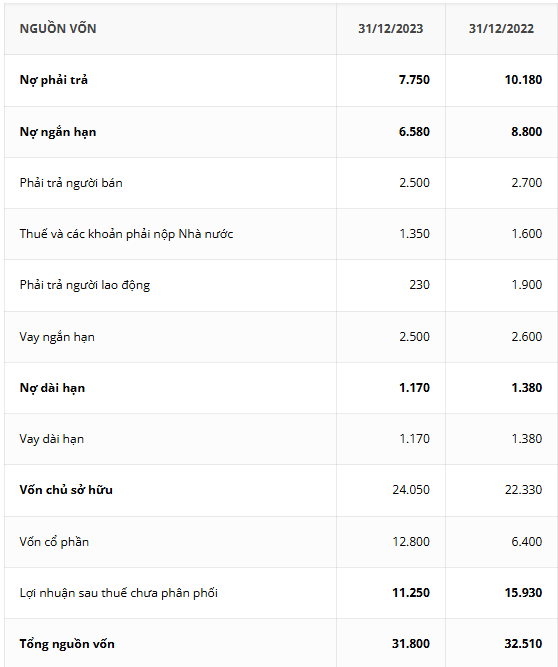Select the Phải trả người bán label
The width and height of the screenshot is (558, 667).
coord(71,183)
